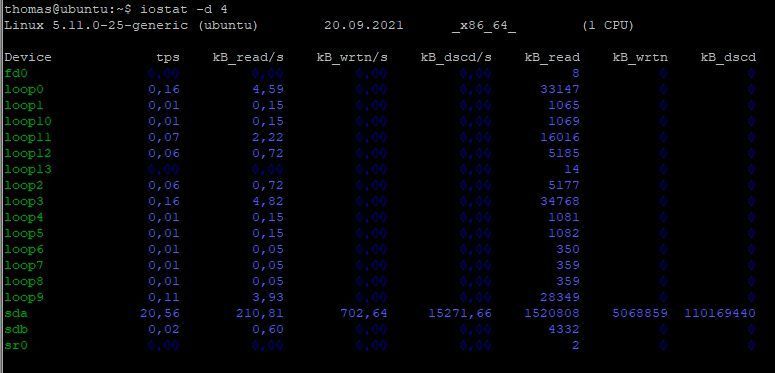The height and width of the screenshot is (373, 775).
Task: Click the device name 'loop2'
Action: (24, 186)
